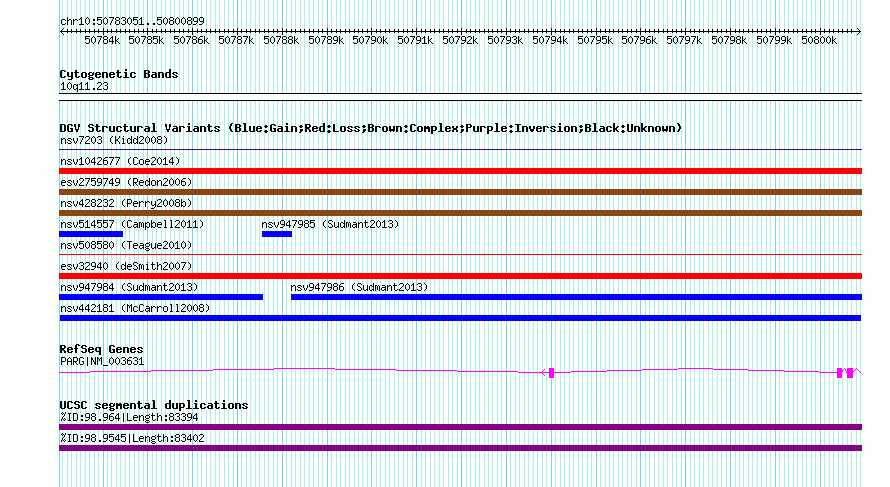Select the esv2759749 (Redon2006) label
This screenshot has height=487, width=890.
pyautogui.click(x=126, y=182)
